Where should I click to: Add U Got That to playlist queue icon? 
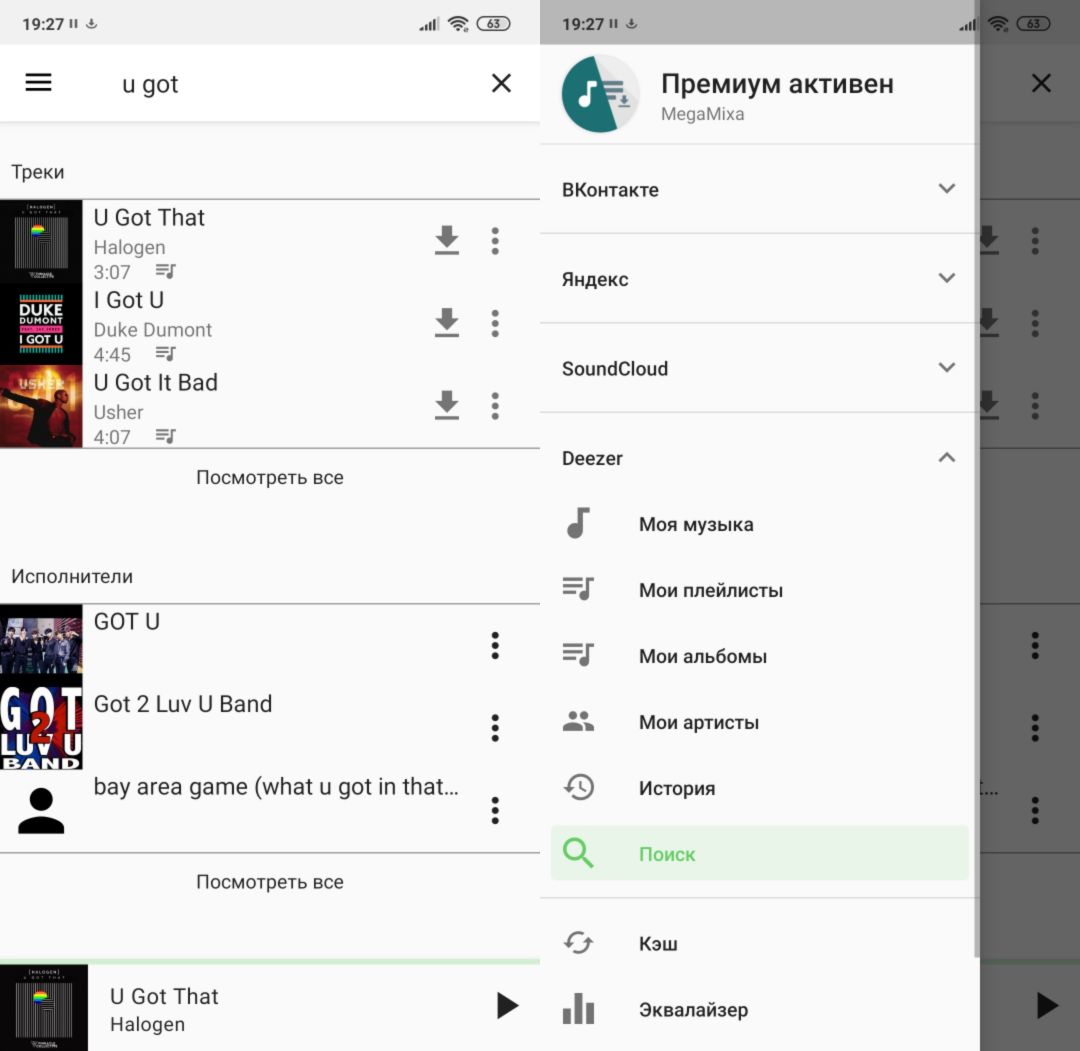pos(165,271)
